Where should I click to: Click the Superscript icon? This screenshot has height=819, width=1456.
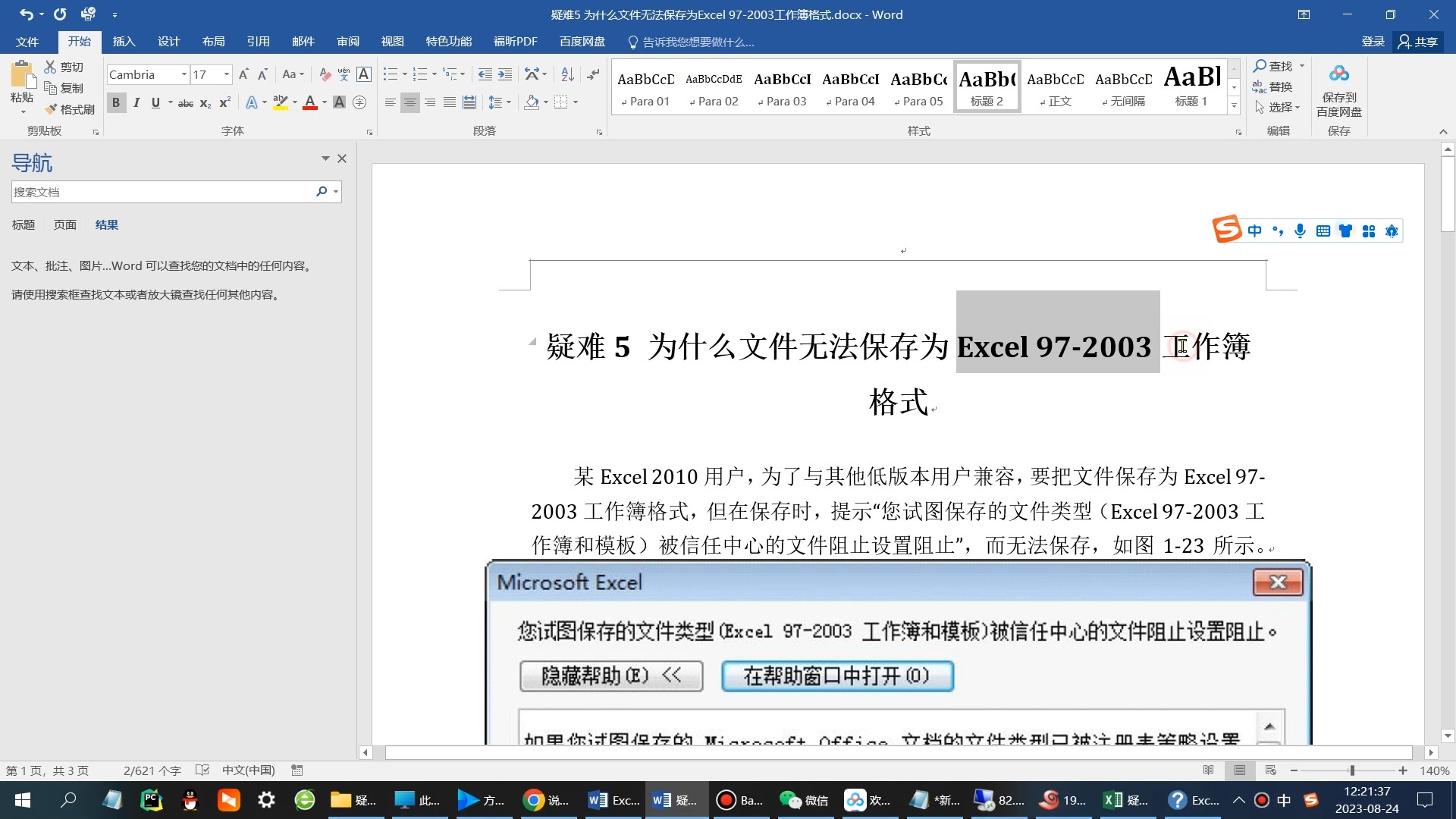(224, 102)
